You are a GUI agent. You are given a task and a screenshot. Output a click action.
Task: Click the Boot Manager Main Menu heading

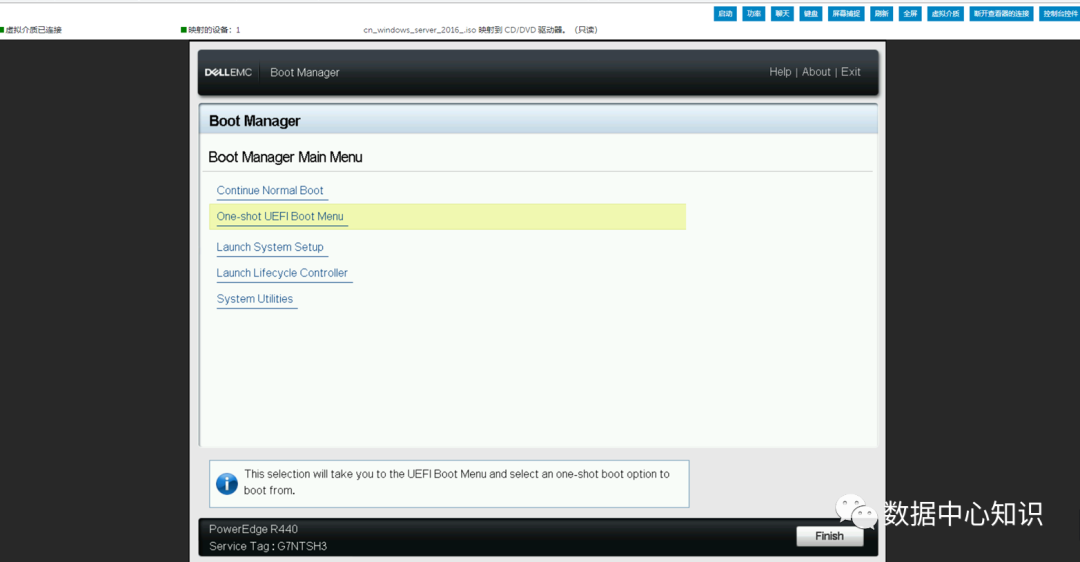pos(285,157)
